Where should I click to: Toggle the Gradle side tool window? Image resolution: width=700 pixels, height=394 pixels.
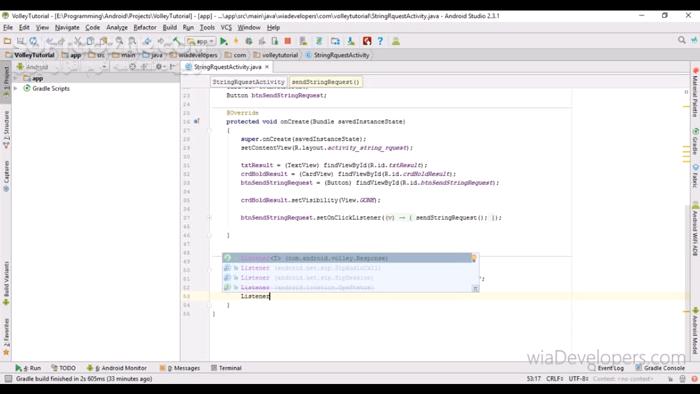(695, 141)
